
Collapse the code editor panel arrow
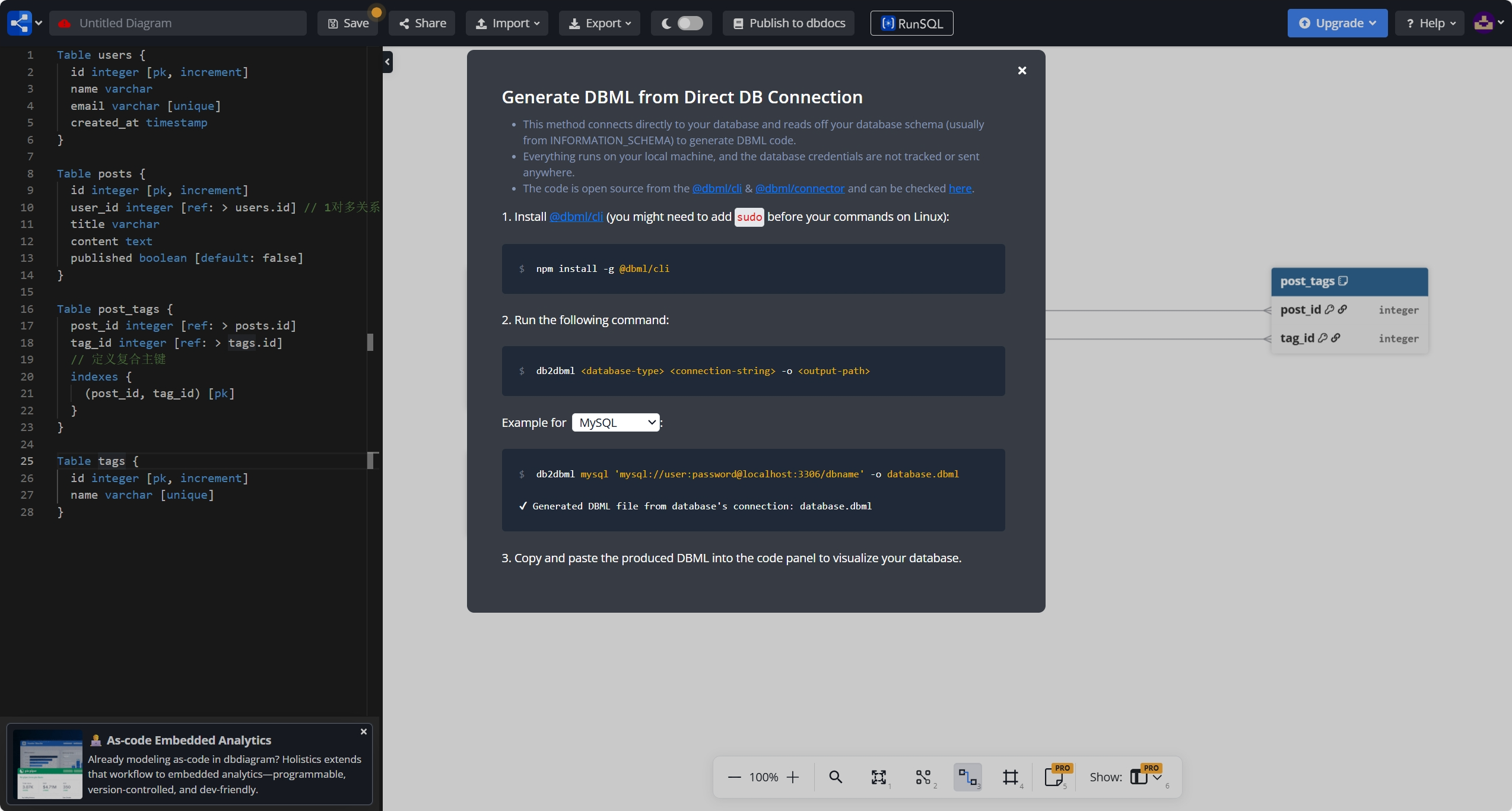pos(387,62)
